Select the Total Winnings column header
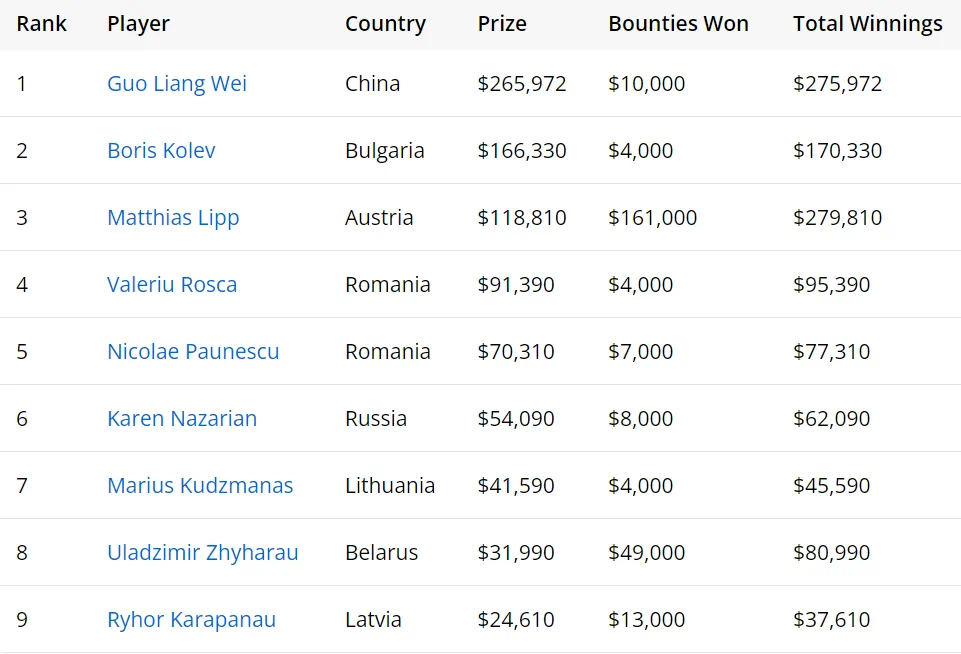The width and height of the screenshot is (961, 654). tap(867, 24)
